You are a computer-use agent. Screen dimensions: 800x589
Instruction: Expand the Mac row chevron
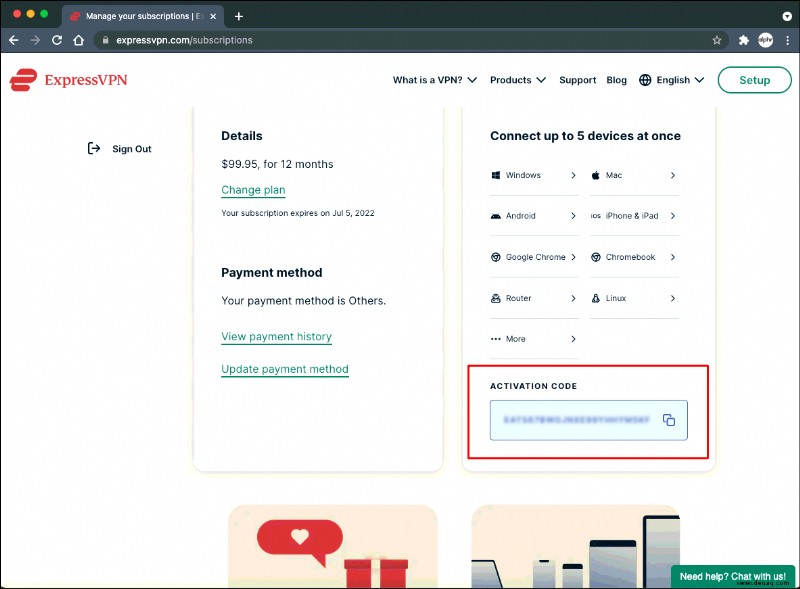pos(673,175)
